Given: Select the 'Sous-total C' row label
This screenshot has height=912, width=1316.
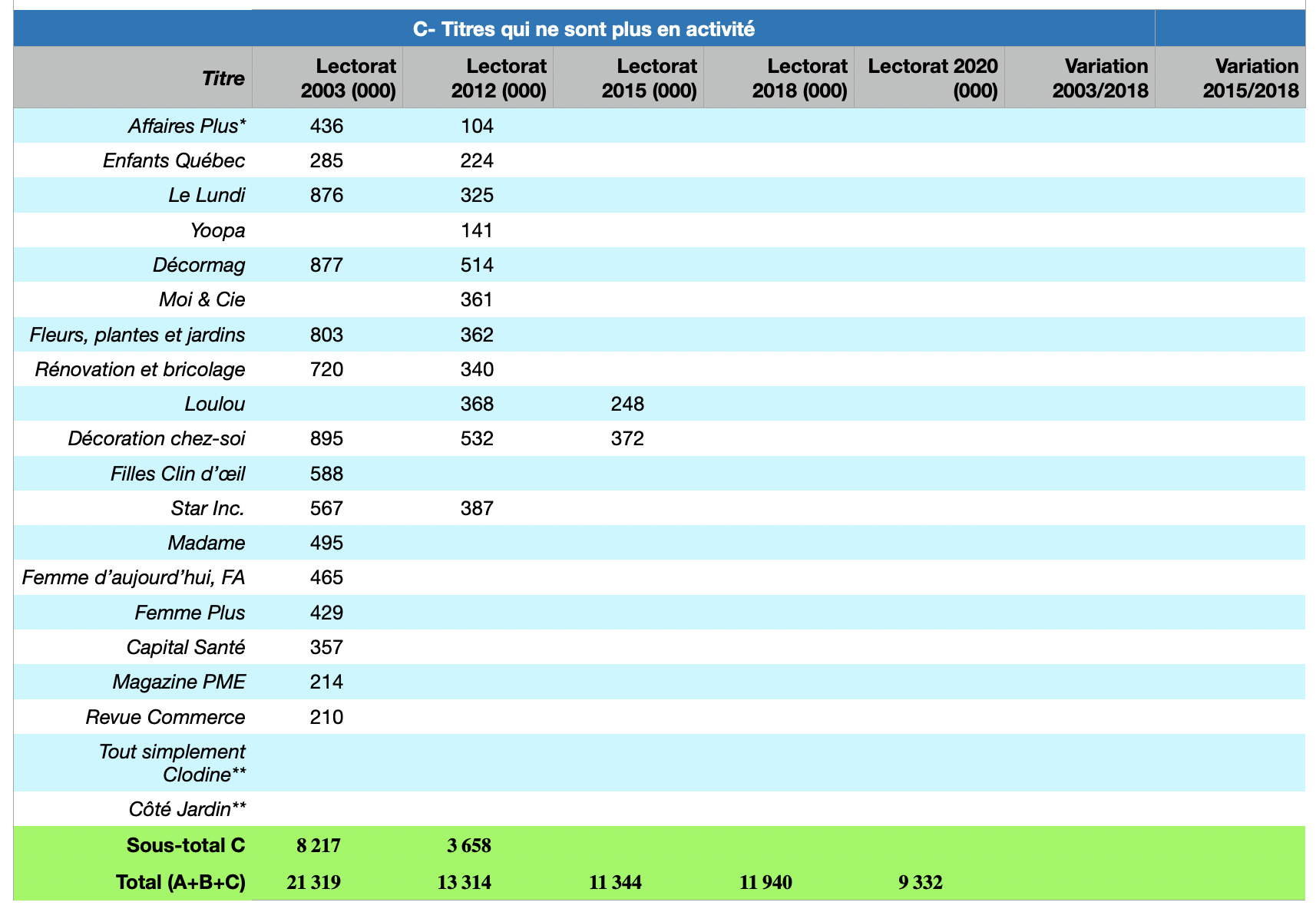Looking at the screenshot, I should click(x=186, y=845).
